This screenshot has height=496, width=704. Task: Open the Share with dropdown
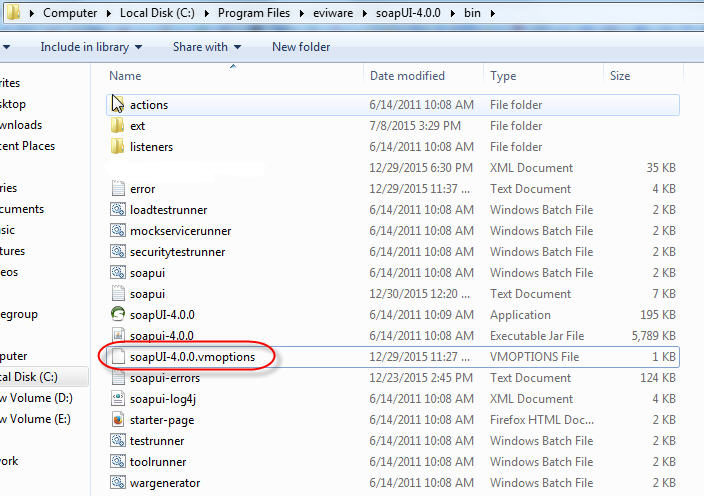(x=207, y=47)
